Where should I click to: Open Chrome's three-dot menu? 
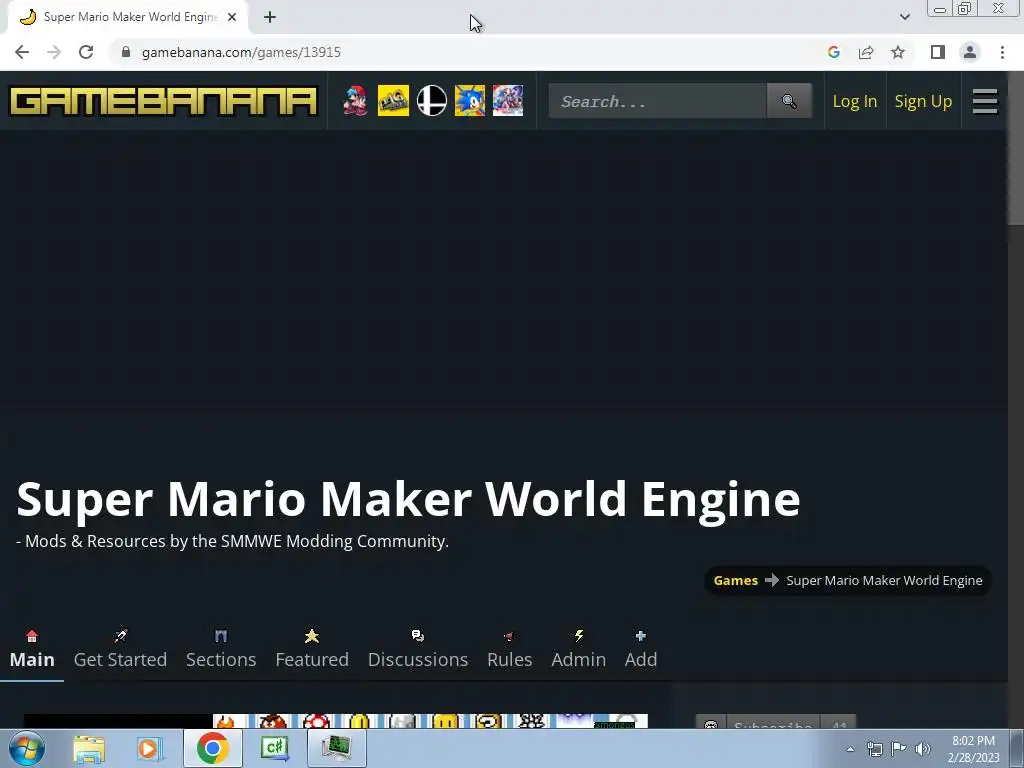pos(1002,52)
